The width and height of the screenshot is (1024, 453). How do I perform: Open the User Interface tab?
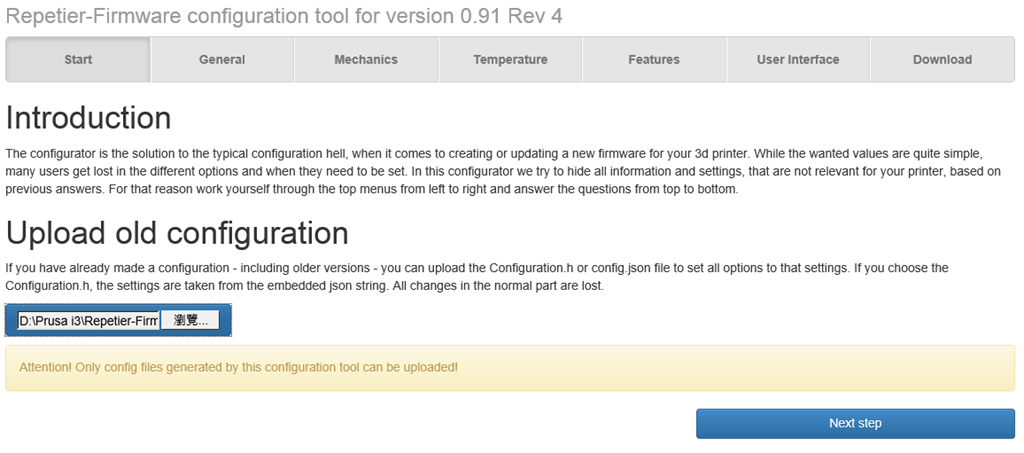798,60
